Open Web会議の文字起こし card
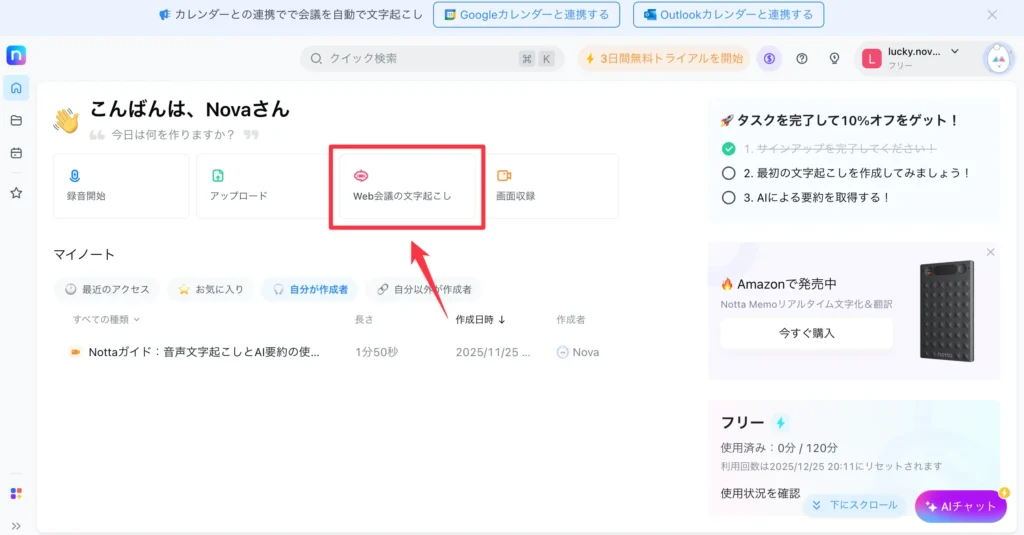 [407, 186]
